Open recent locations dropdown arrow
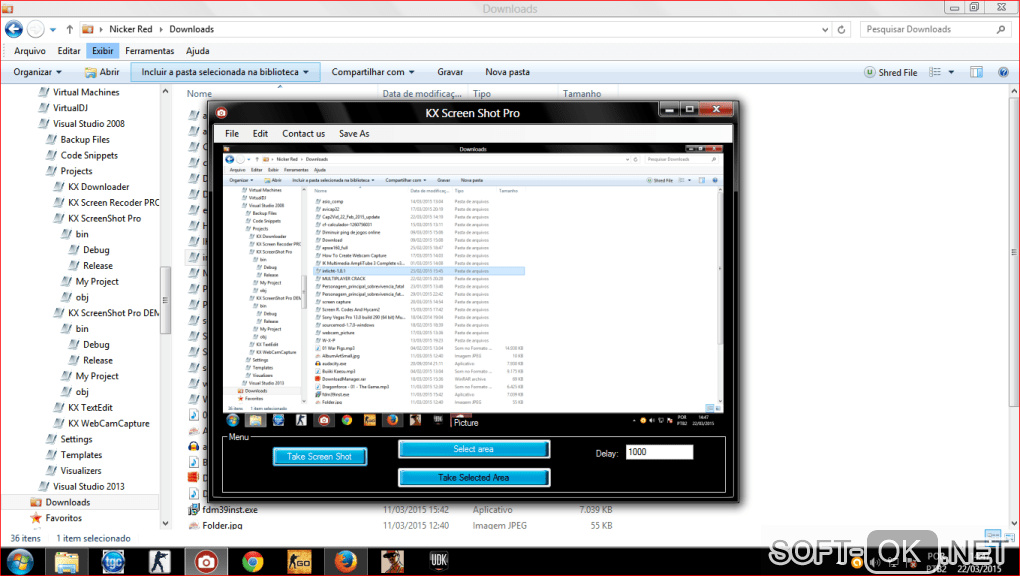This screenshot has width=1020, height=576. pos(53,29)
